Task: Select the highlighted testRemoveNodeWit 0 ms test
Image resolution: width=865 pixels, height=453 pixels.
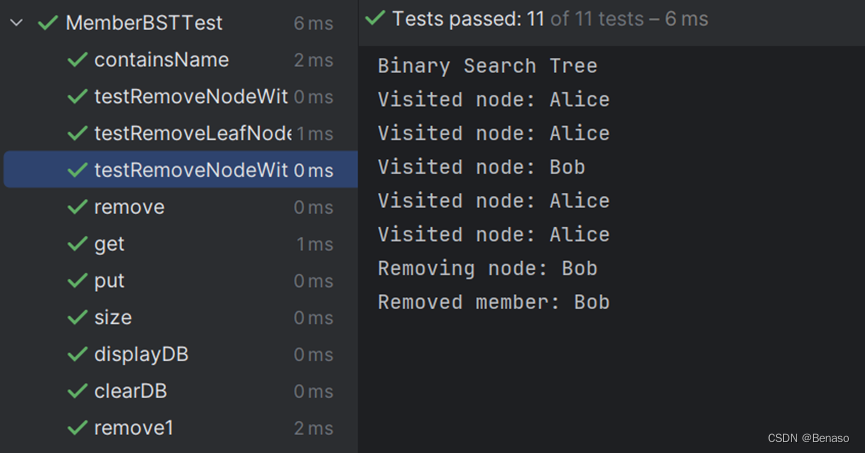Action: point(180,170)
